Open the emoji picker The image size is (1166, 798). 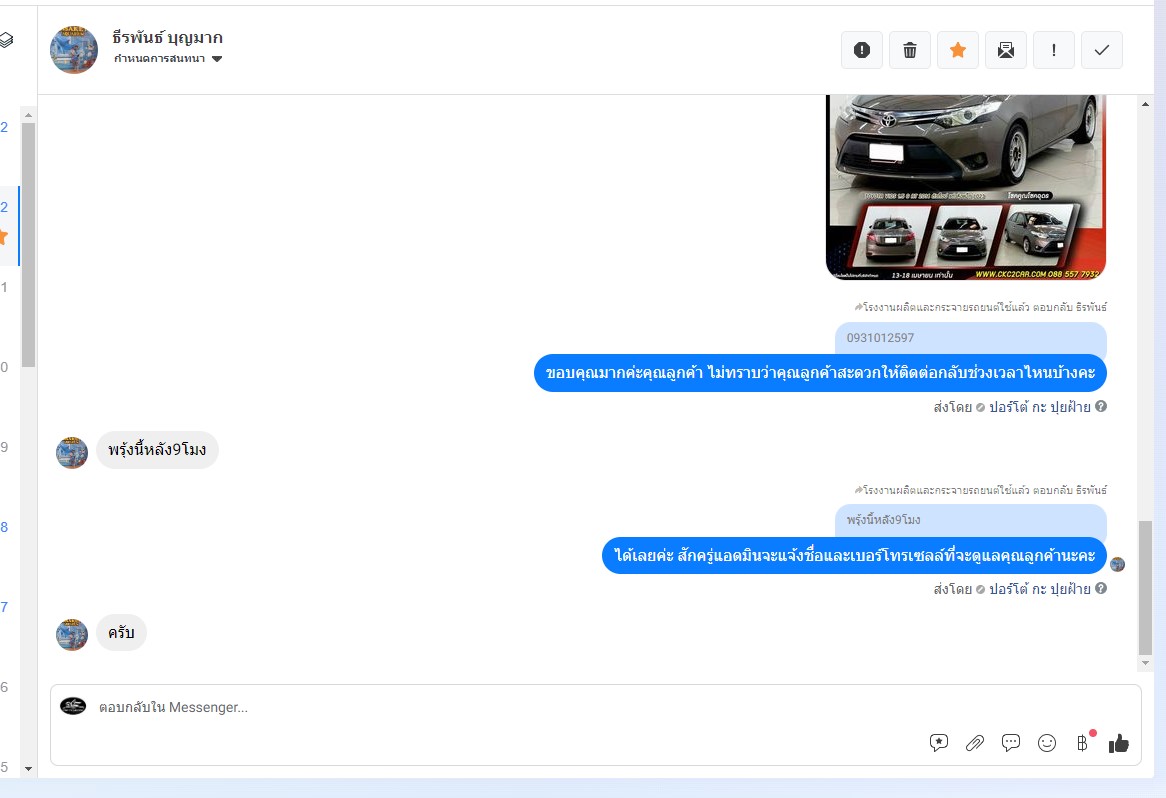point(1047,742)
